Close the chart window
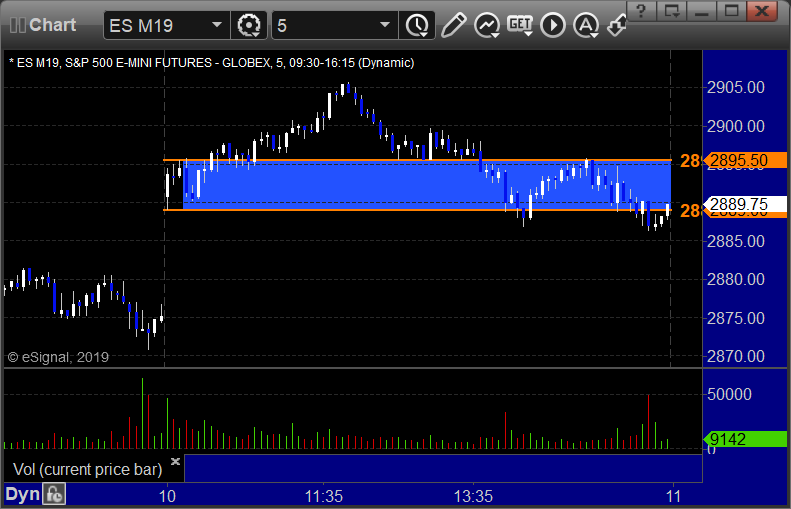 click(x=762, y=11)
